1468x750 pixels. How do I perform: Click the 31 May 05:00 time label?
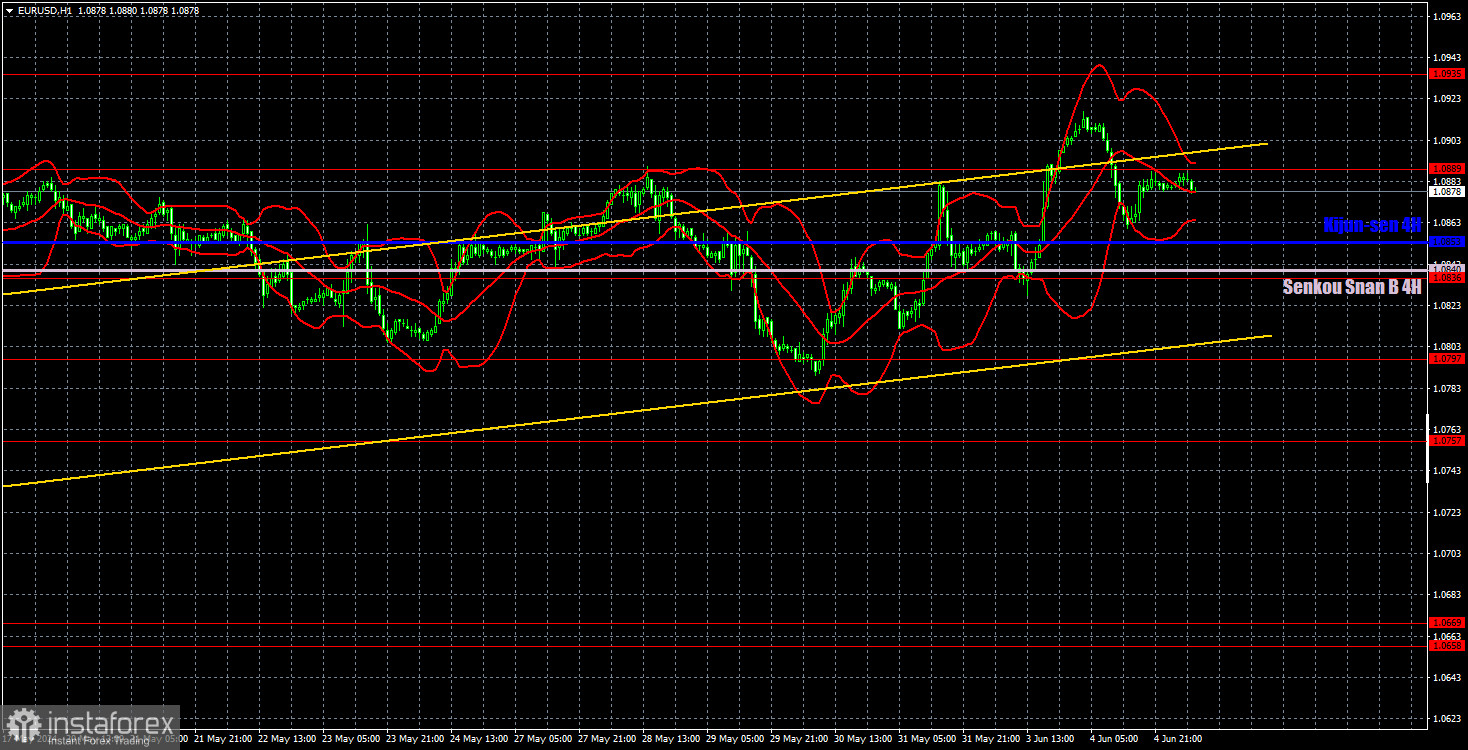pos(926,739)
